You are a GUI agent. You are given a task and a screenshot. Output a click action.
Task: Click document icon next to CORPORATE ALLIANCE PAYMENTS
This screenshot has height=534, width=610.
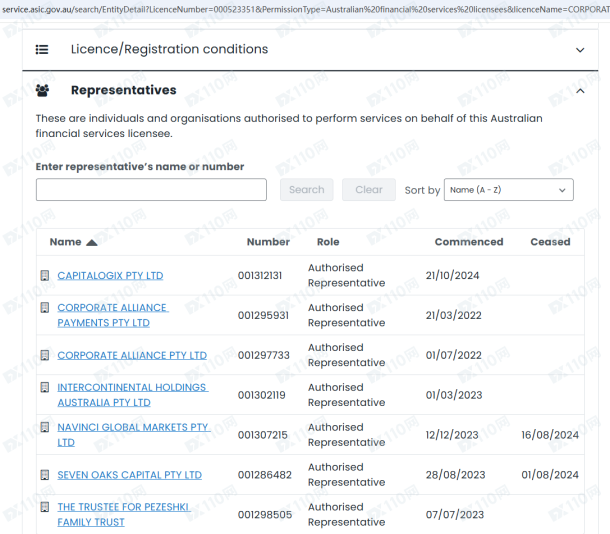pyautogui.click(x=45, y=308)
